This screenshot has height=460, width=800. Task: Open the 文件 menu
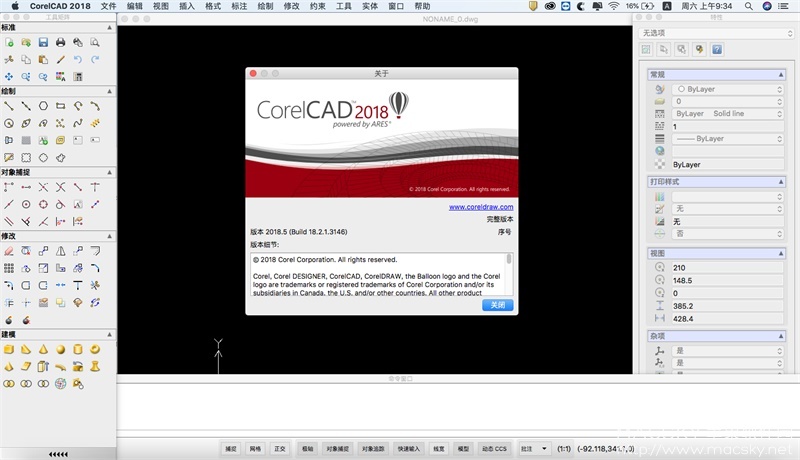108,6
